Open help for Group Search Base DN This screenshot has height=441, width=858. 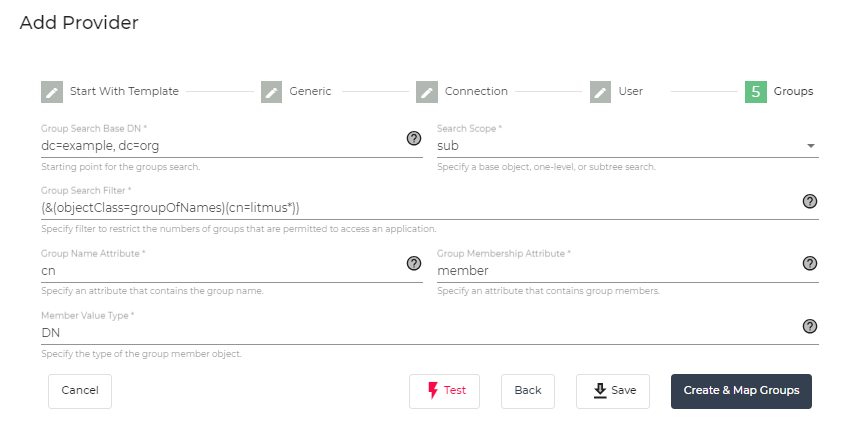pyautogui.click(x=414, y=138)
